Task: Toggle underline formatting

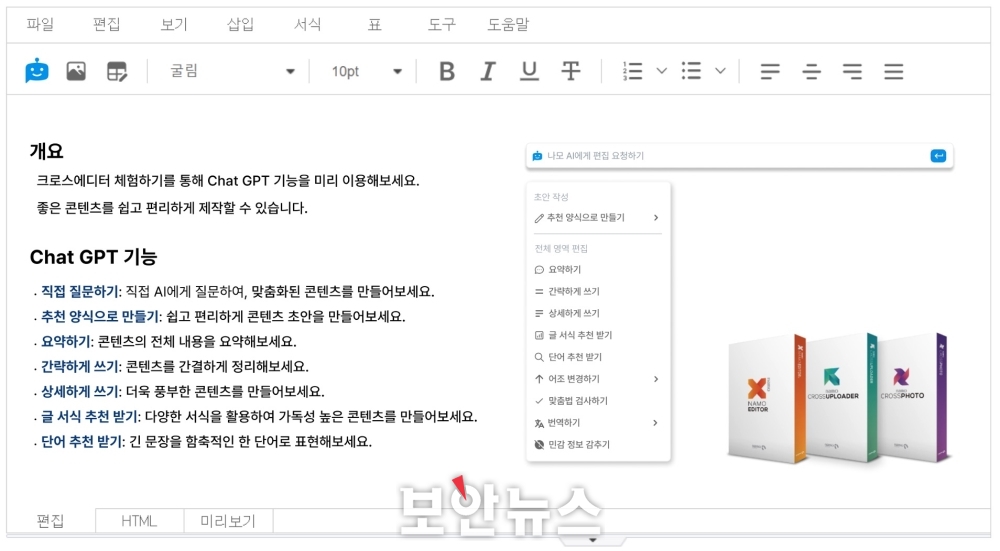Action: coord(529,71)
